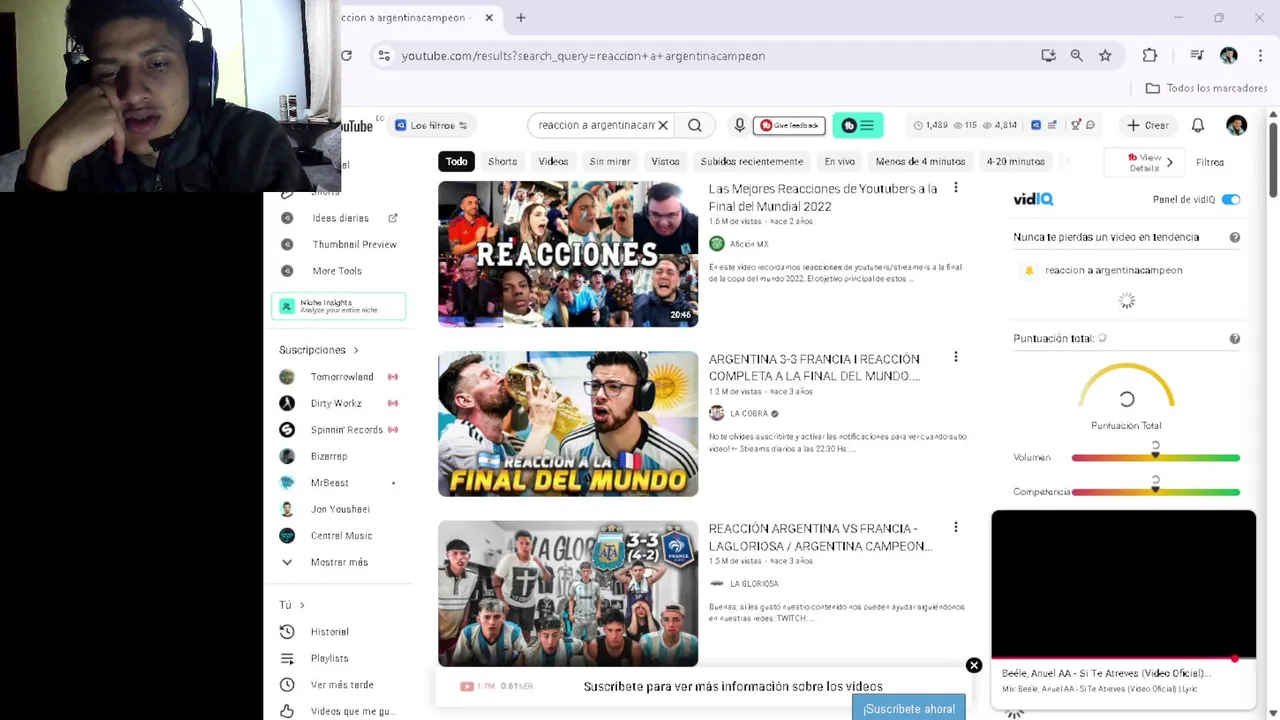Adjust the Competencia score slider
Viewport: 1280px width, 720px height.
pos(1156,491)
